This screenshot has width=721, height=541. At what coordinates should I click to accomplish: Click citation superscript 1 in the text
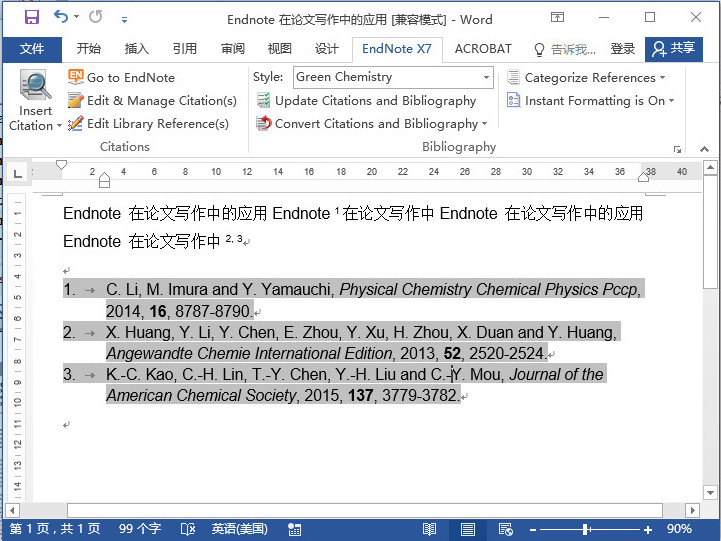point(337,211)
